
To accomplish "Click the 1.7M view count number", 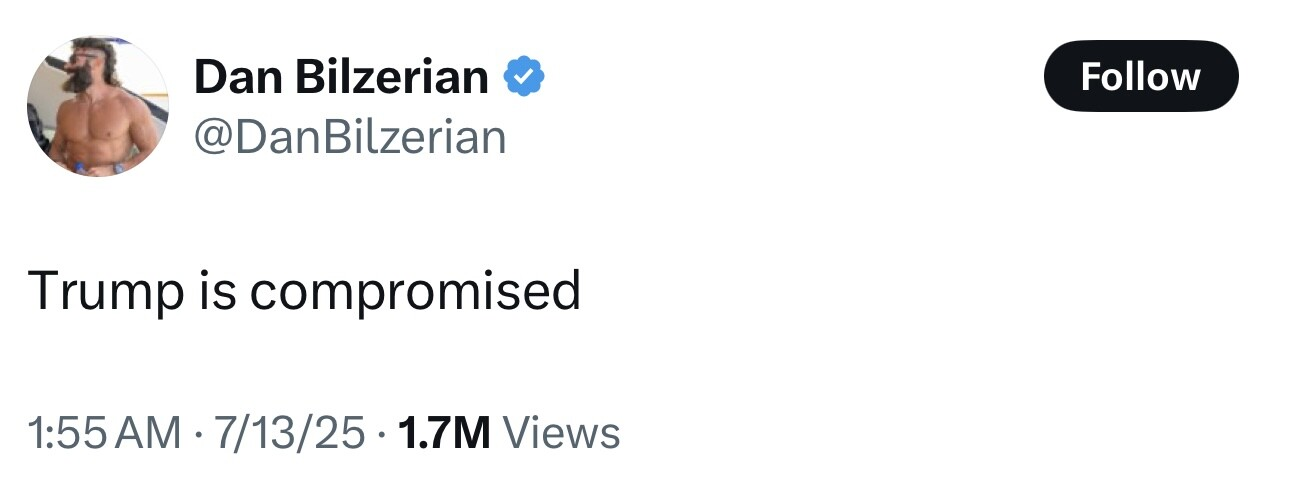I will point(443,434).
